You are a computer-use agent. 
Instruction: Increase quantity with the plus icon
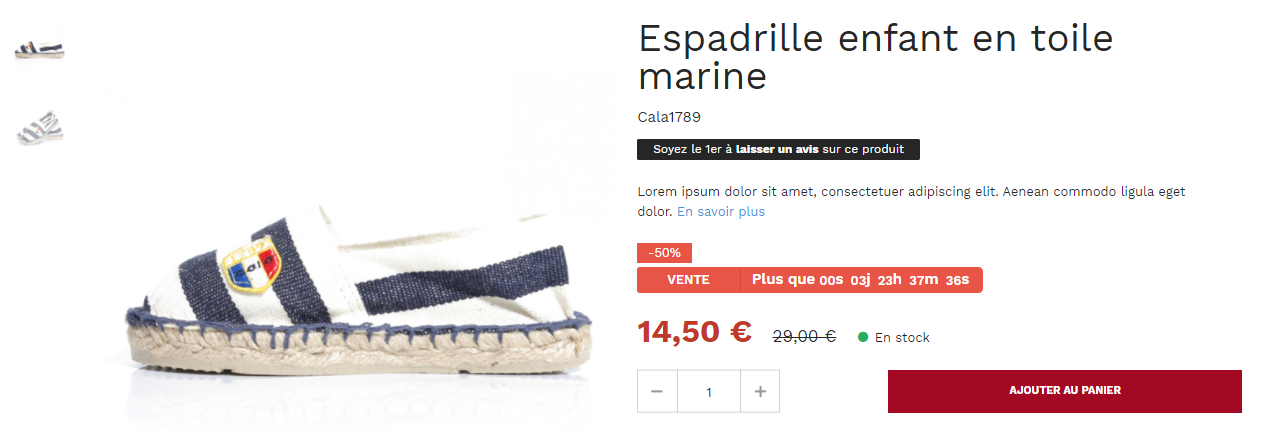tap(760, 391)
